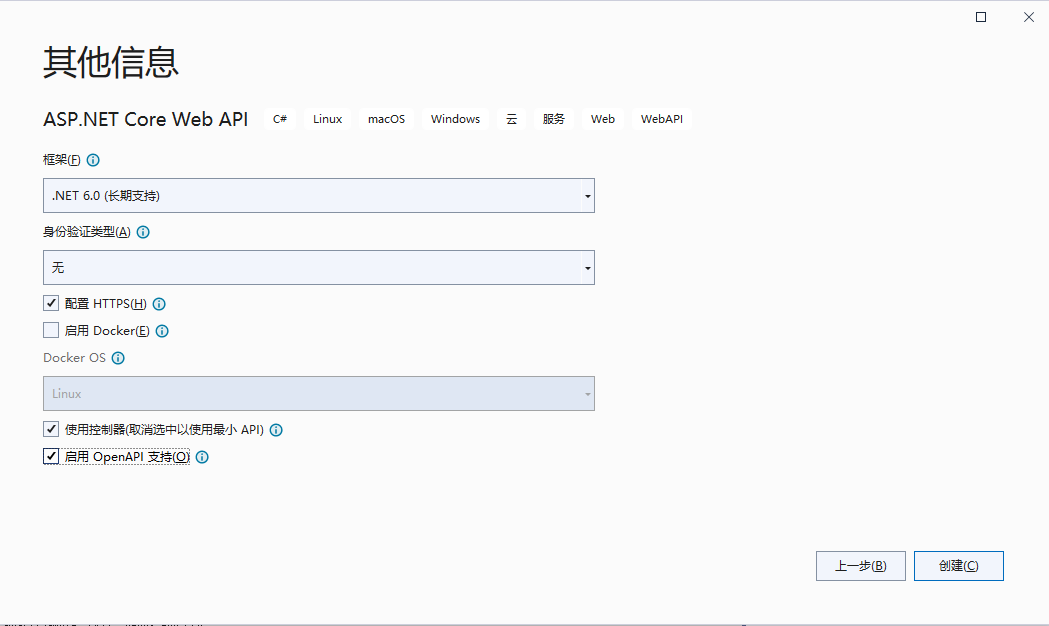This screenshot has width=1049, height=626.
Task: Click the 身份验证类型(A) label
Action: pyautogui.click(x=86, y=232)
